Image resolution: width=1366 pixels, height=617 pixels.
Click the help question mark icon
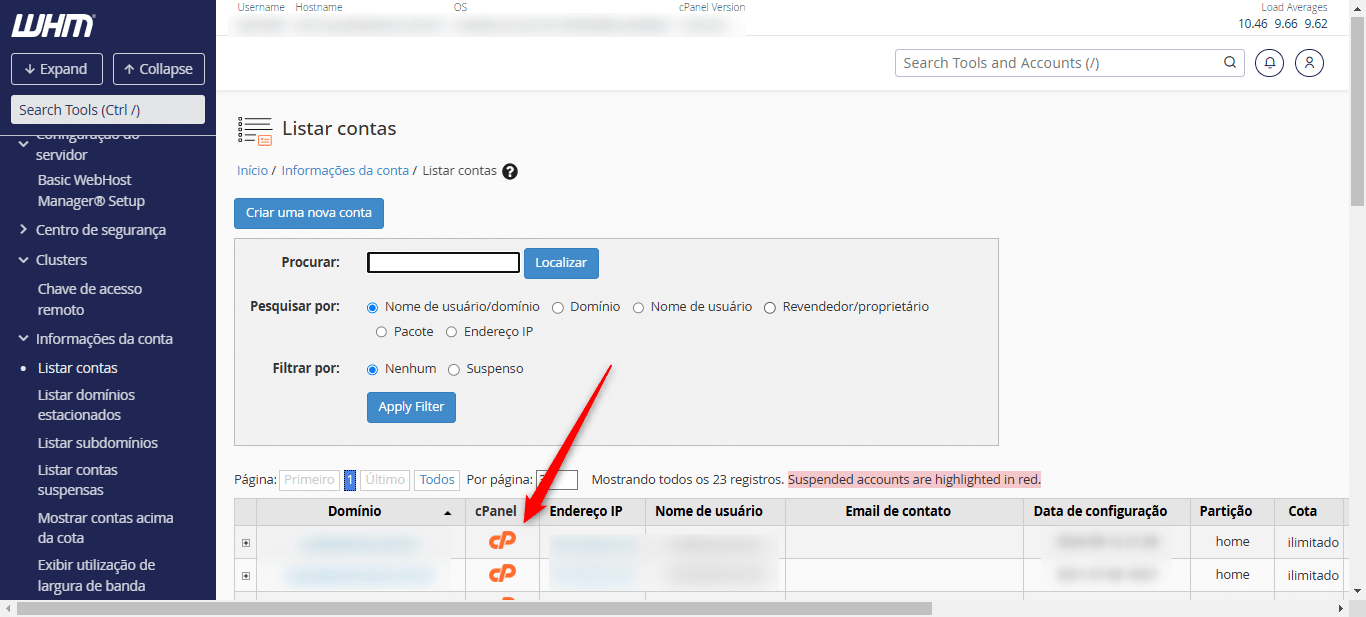(510, 171)
